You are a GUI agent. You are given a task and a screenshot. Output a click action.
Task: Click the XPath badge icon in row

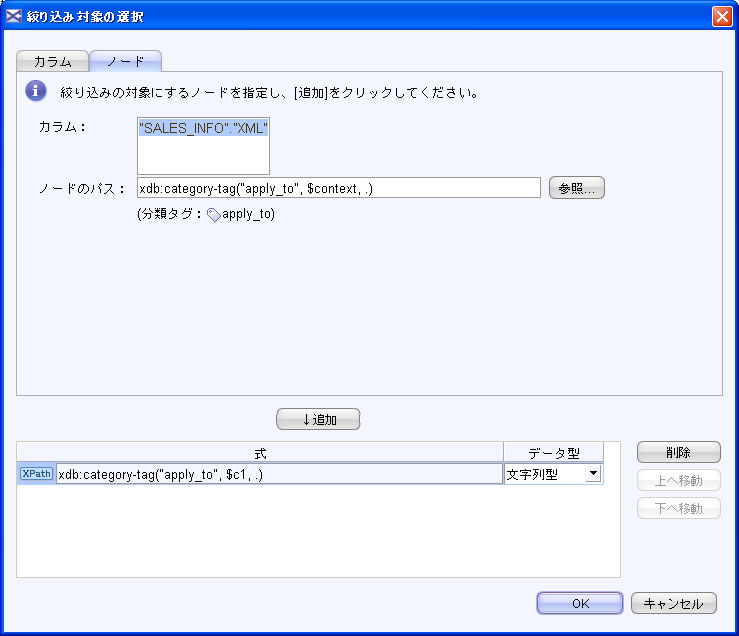pos(36,473)
